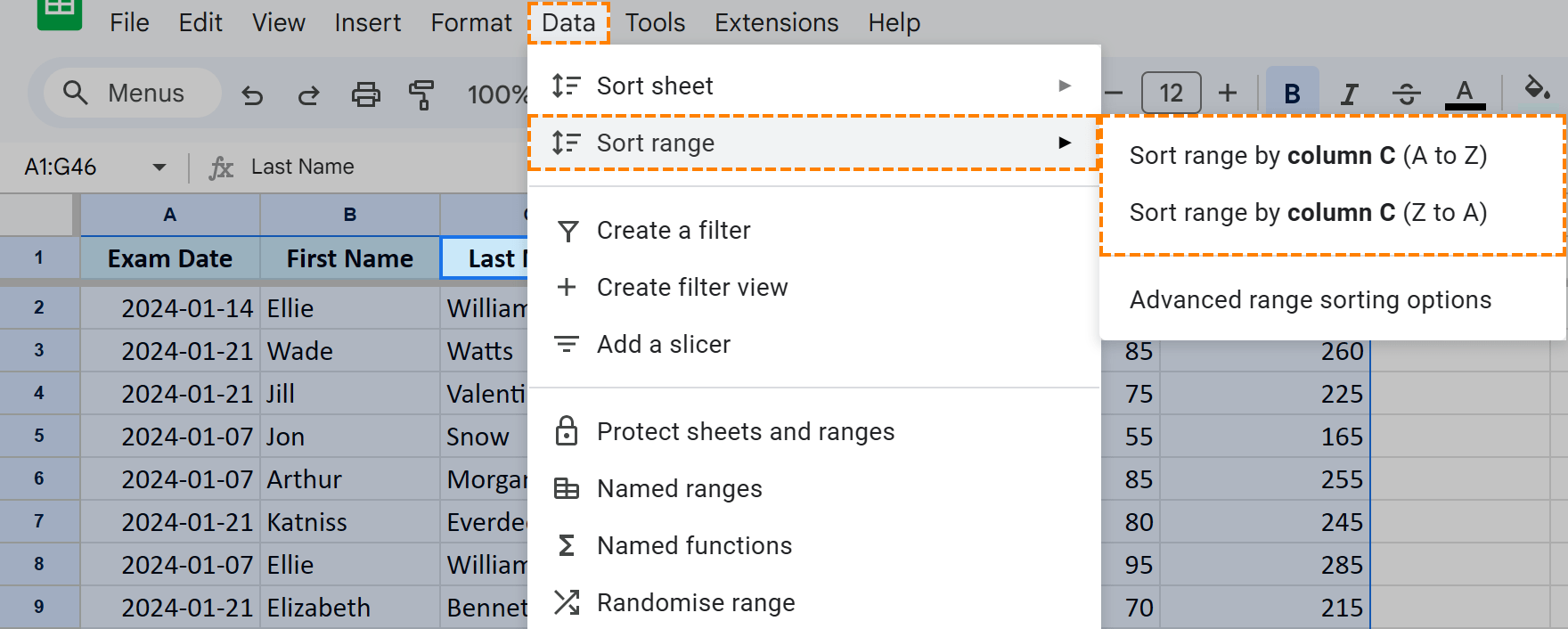Choose Named functions
This screenshot has width=1568, height=629.
click(814, 546)
